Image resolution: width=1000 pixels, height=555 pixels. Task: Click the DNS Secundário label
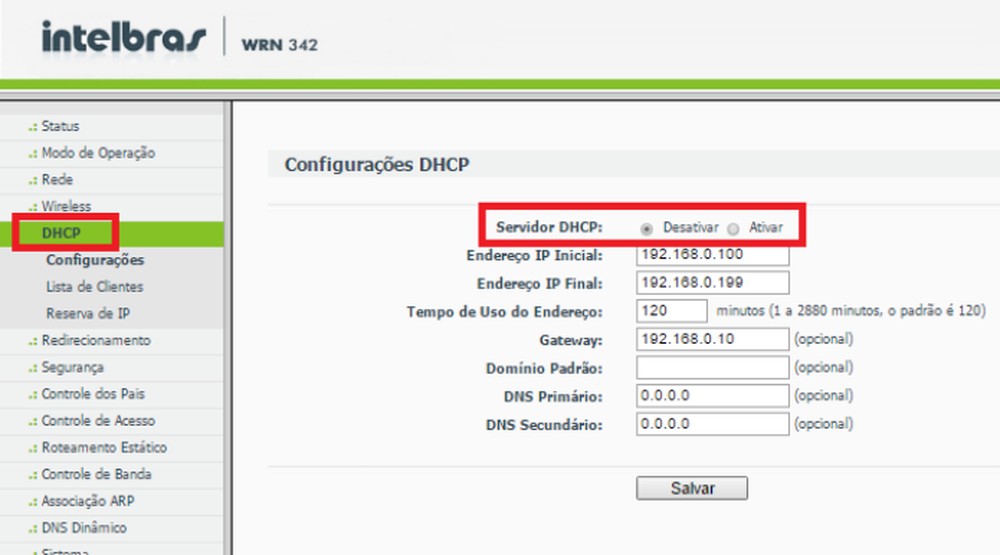coord(544,425)
